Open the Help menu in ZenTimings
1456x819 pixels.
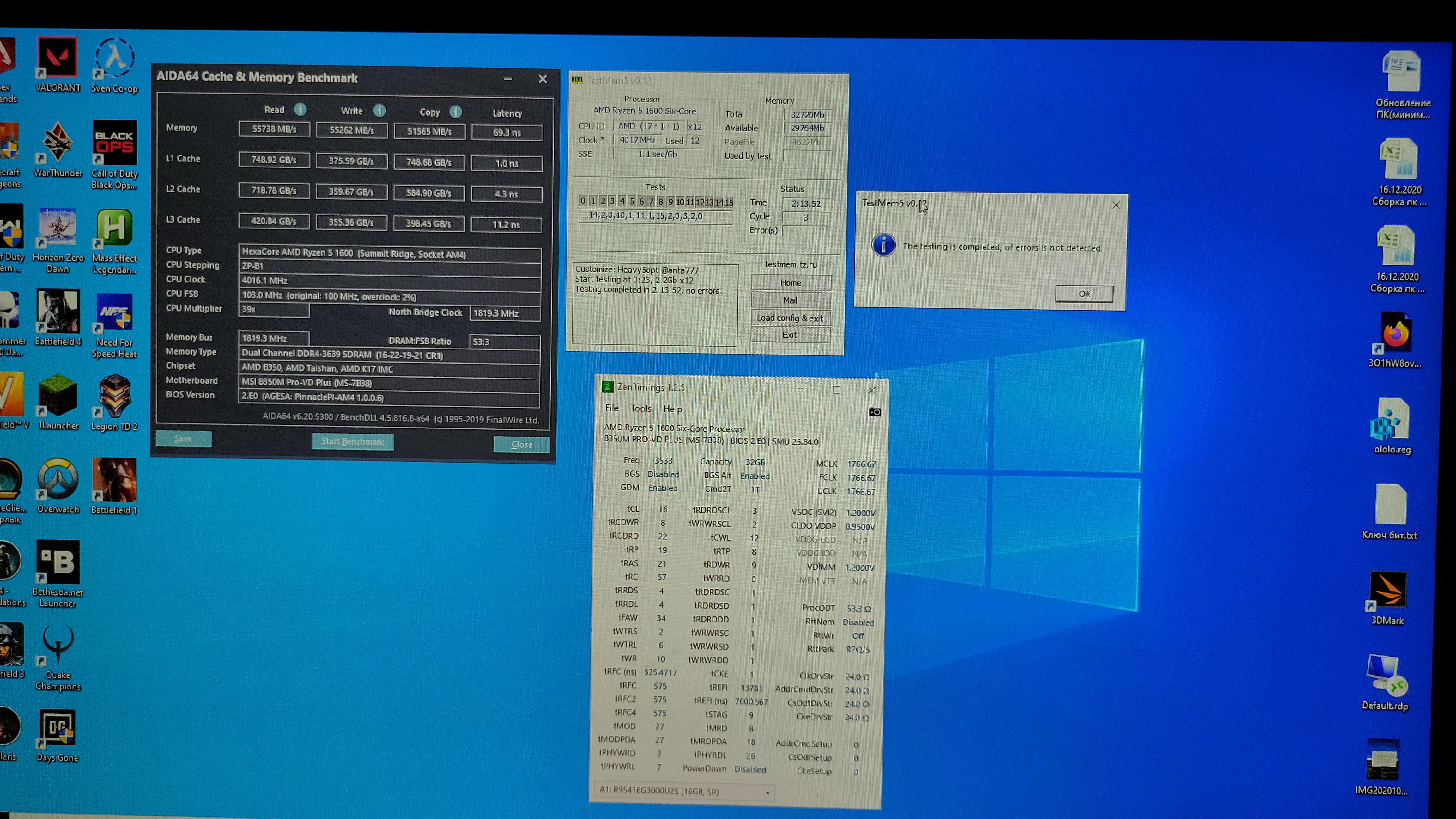(672, 409)
